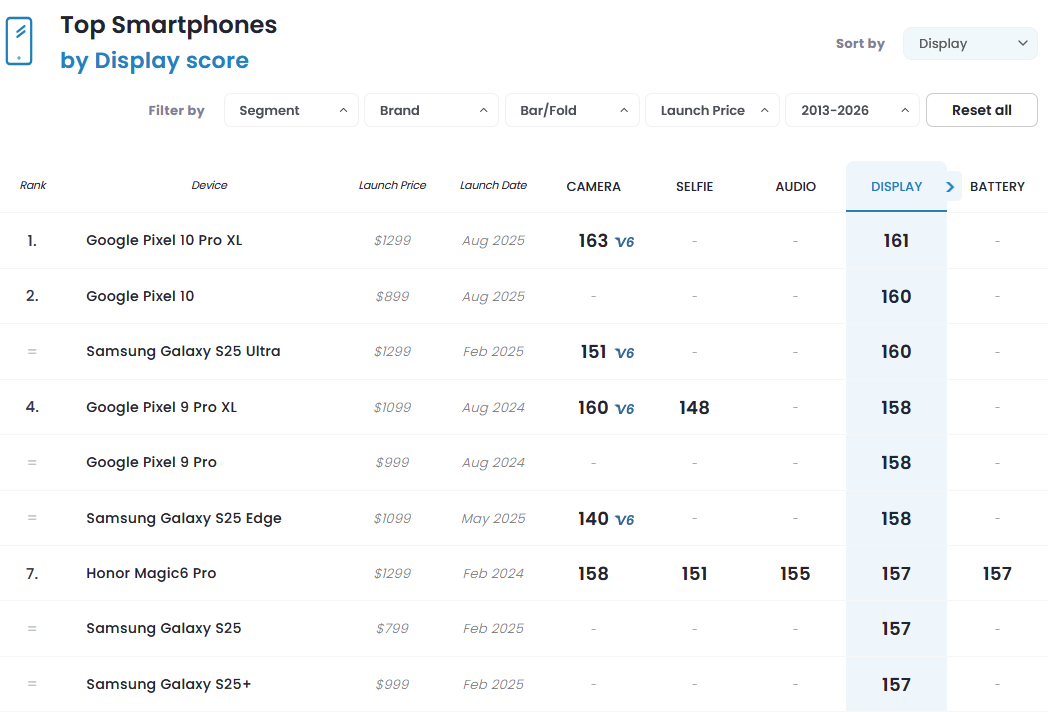1064x712 pixels.
Task: Sort by the CAMERA column
Action: [594, 187]
